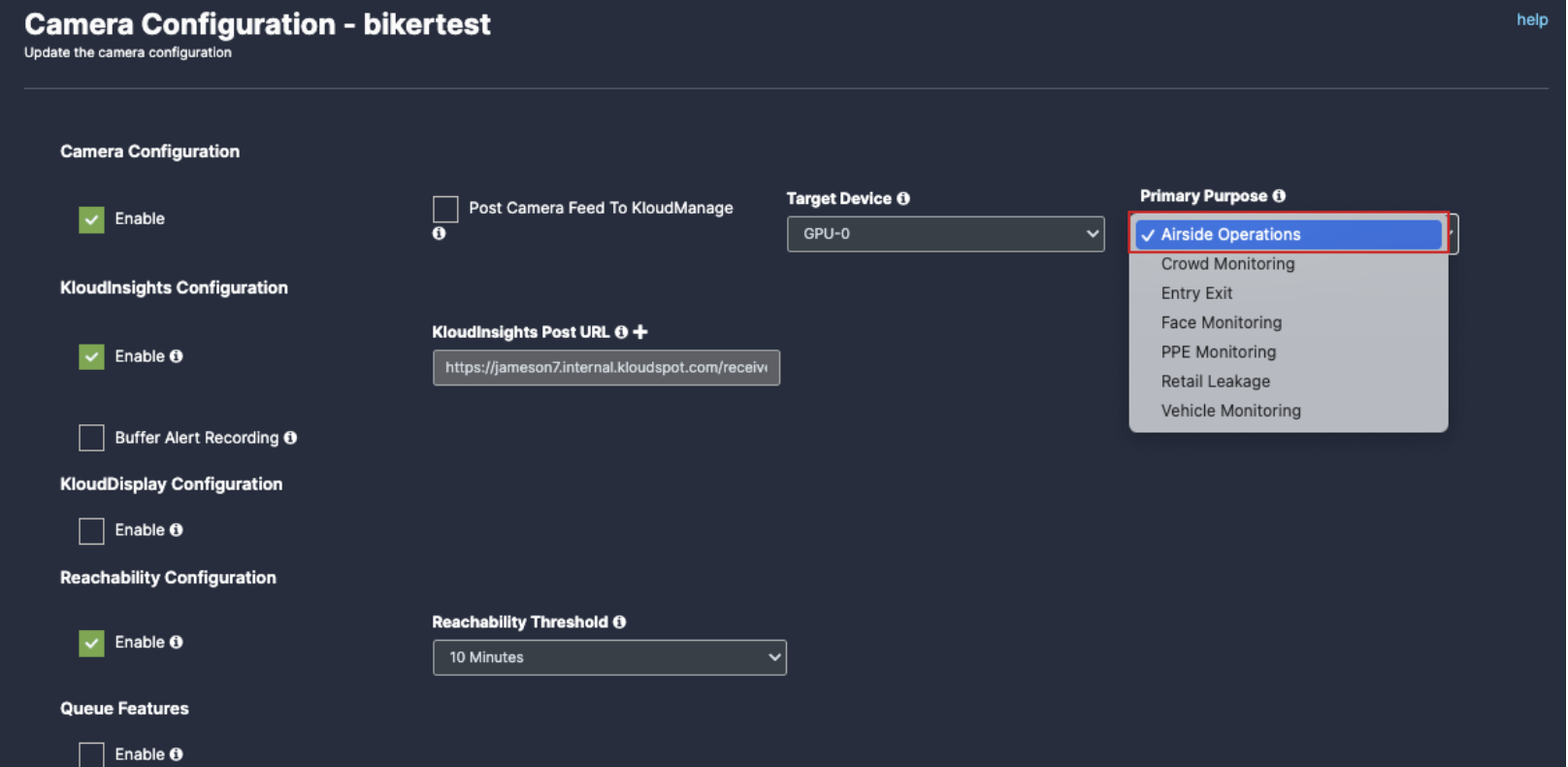
Task: Click info icon beside Queue Features Enable
Action: click(x=176, y=754)
